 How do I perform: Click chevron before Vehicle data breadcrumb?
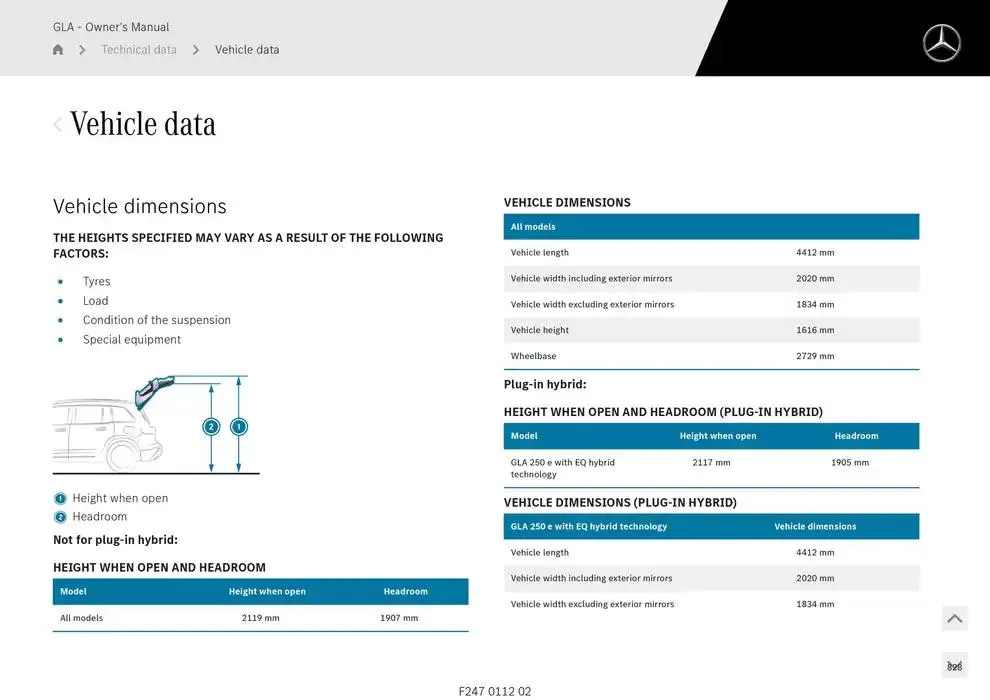[196, 50]
